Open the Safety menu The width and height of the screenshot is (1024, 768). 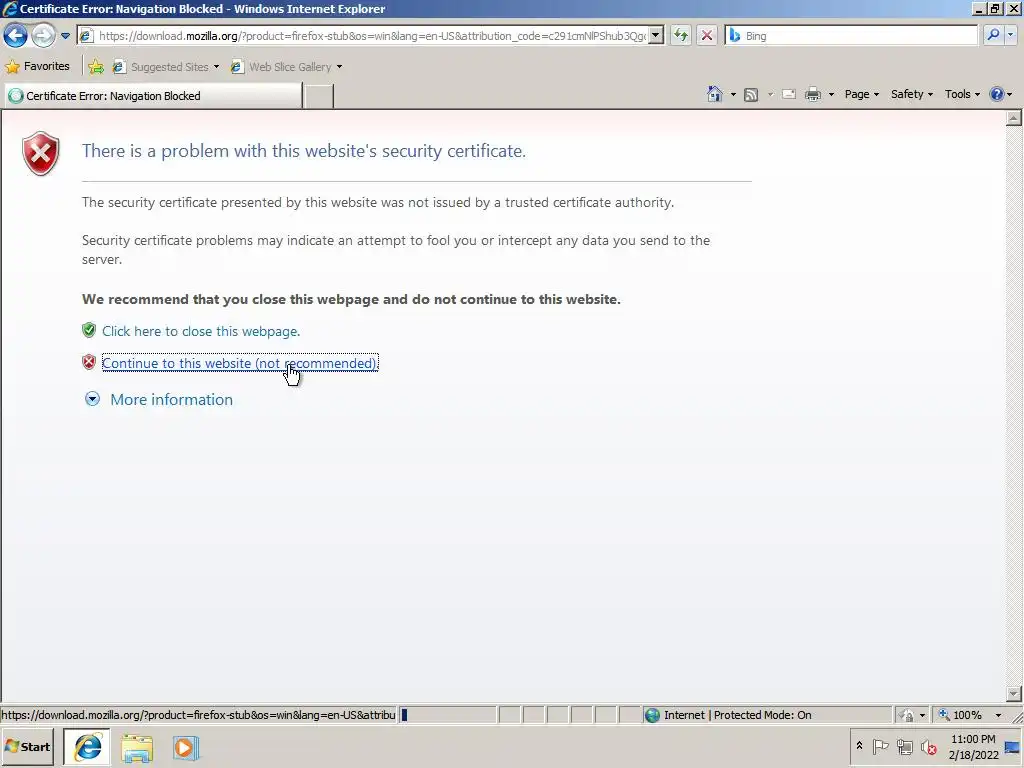click(x=912, y=94)
